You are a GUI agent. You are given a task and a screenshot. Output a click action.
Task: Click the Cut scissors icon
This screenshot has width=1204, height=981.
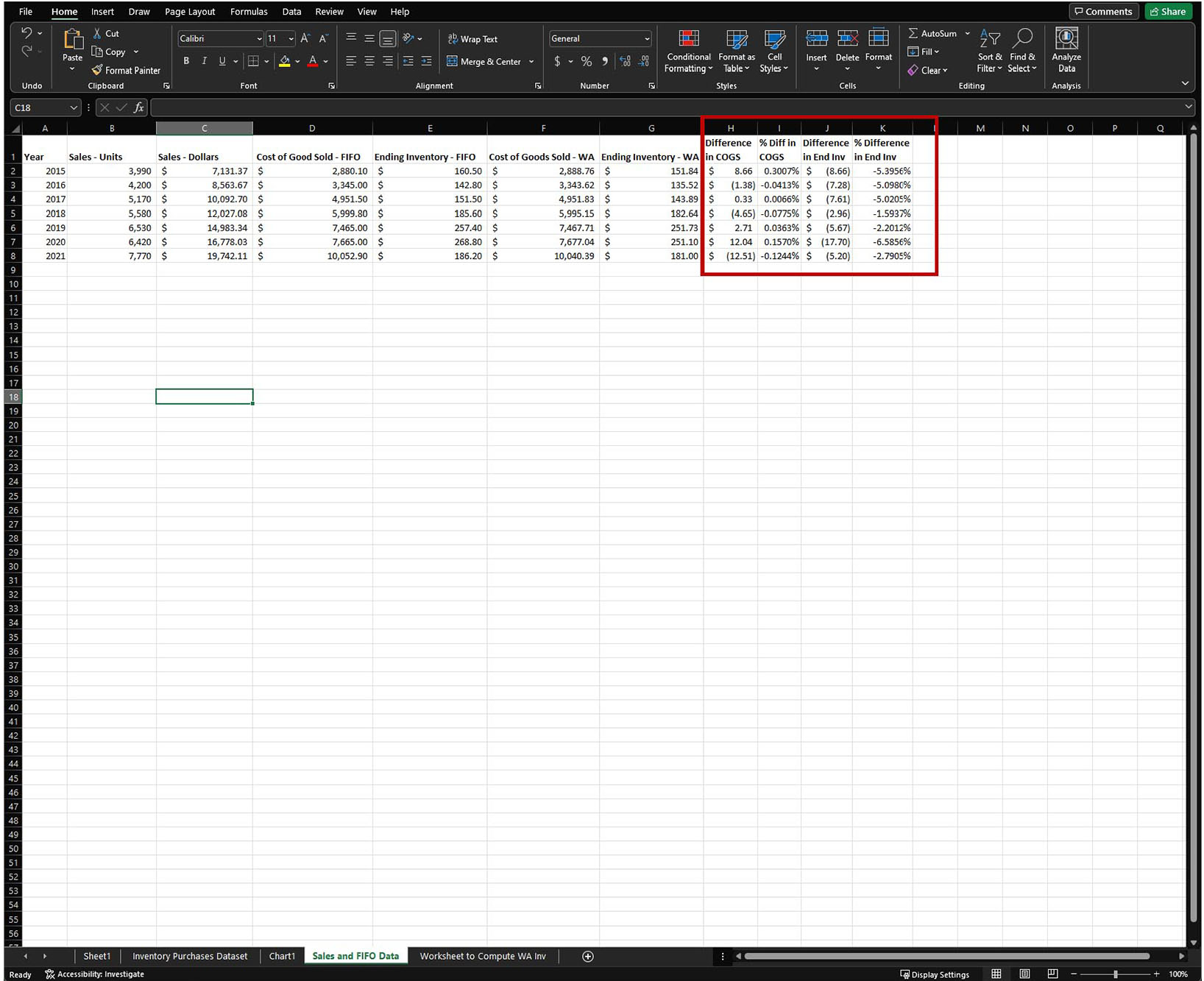pos(97,33)
